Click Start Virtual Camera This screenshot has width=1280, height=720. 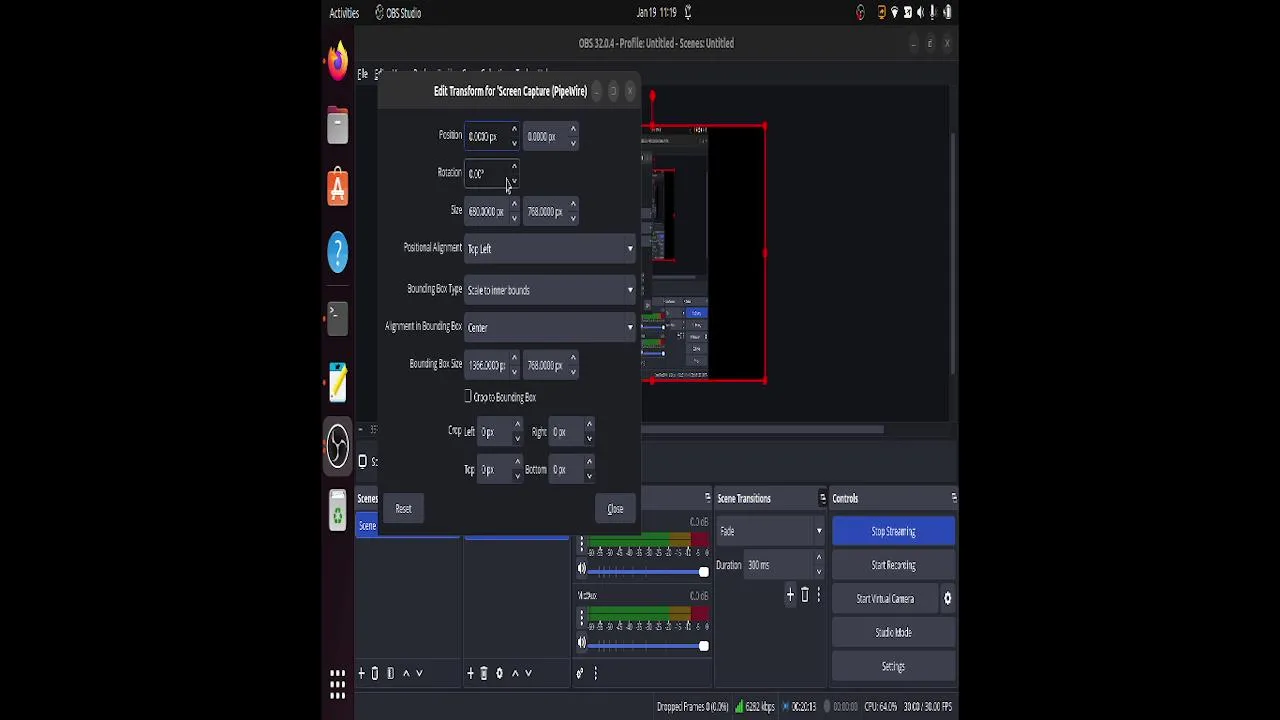(885, 599)
